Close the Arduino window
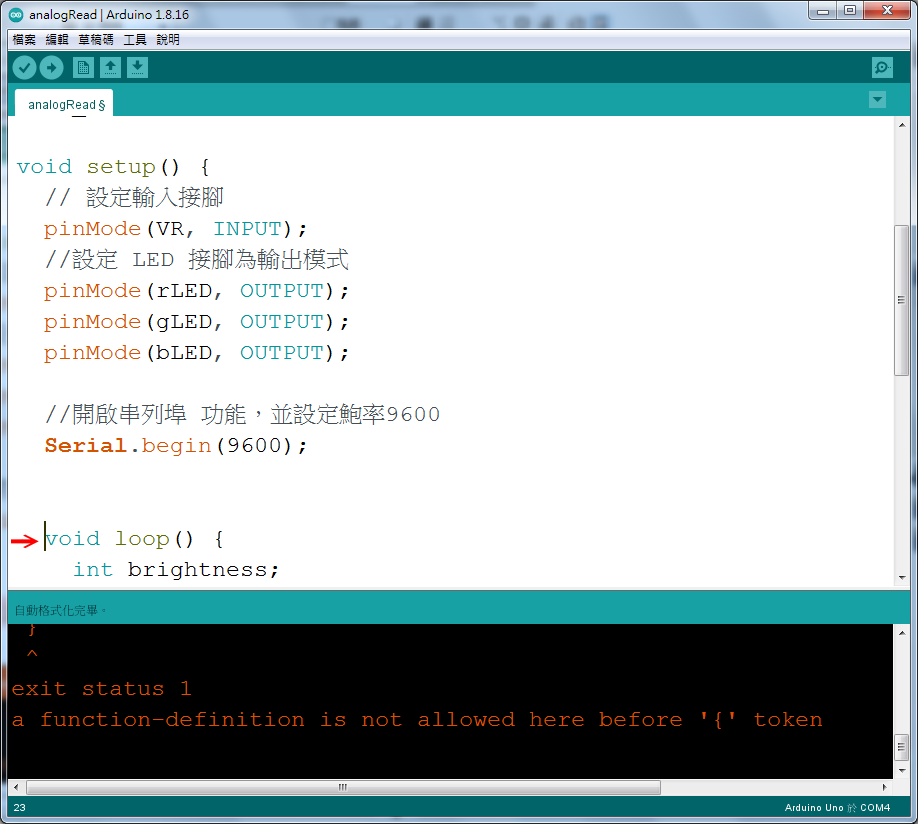Viewport: 918px width, 824px height. (887, 11)
